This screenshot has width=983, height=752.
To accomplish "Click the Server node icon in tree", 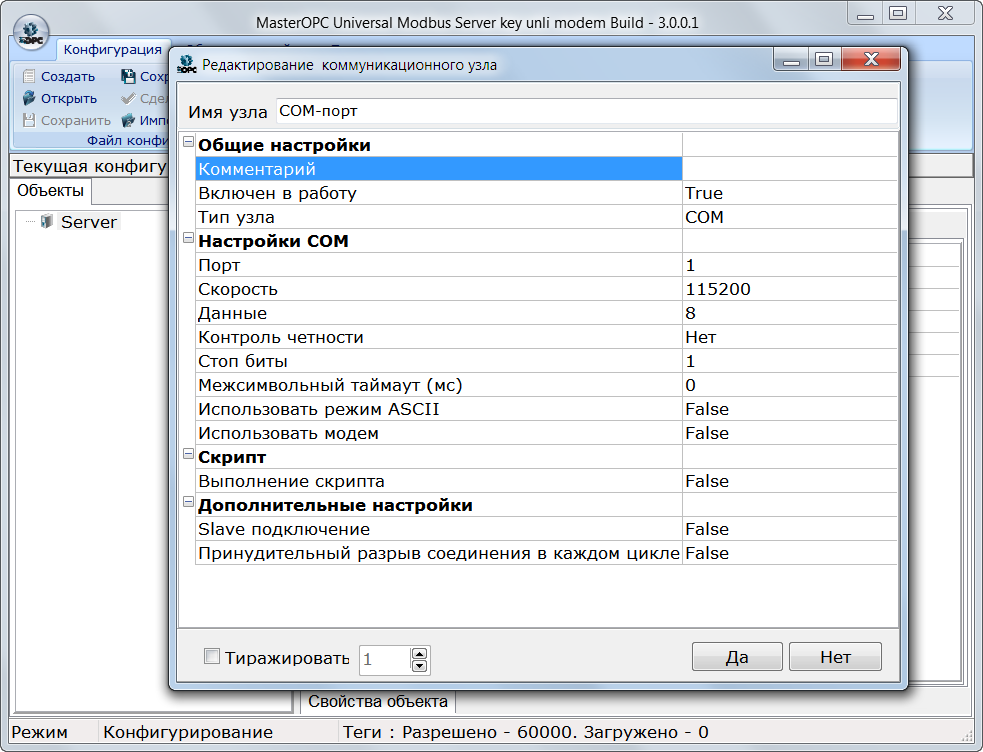I will point(46,222).
